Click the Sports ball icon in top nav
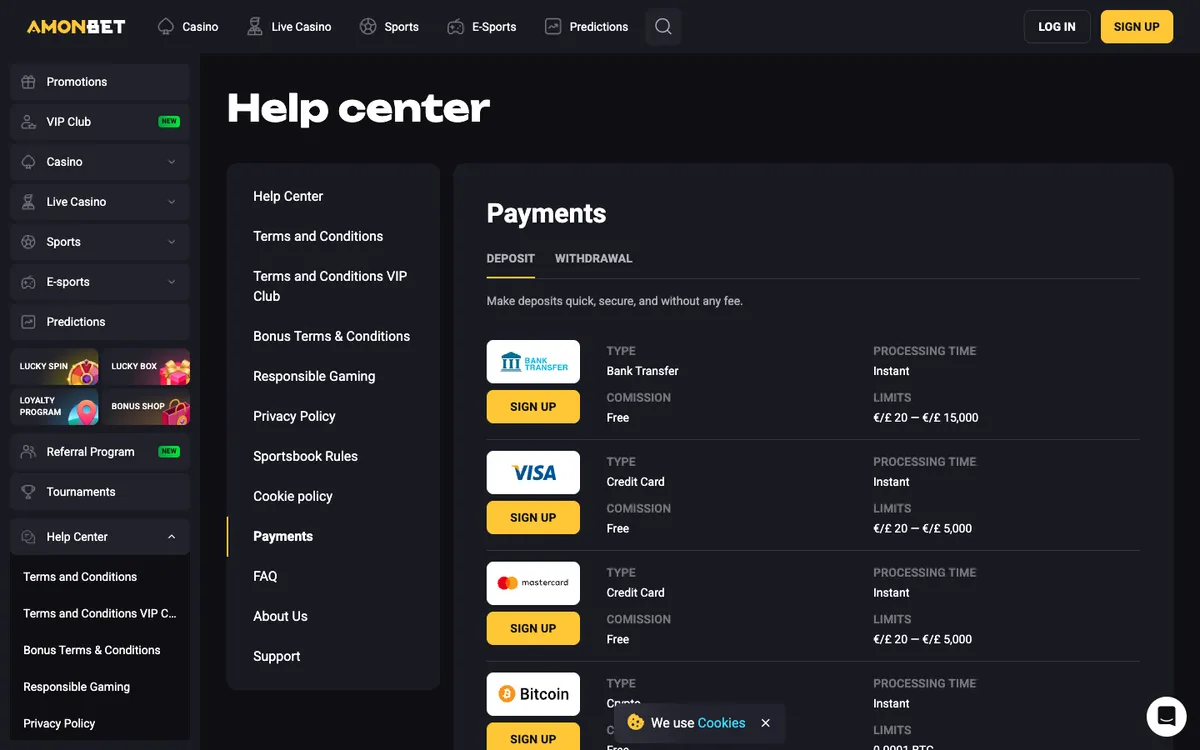 click(x=368, y=27)
